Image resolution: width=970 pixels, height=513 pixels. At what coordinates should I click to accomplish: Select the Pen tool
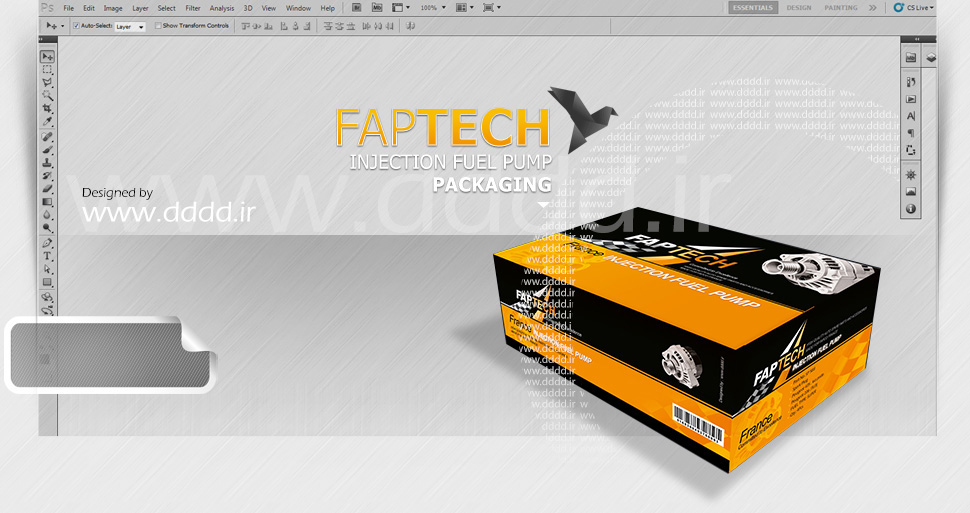tap(47, 243)
